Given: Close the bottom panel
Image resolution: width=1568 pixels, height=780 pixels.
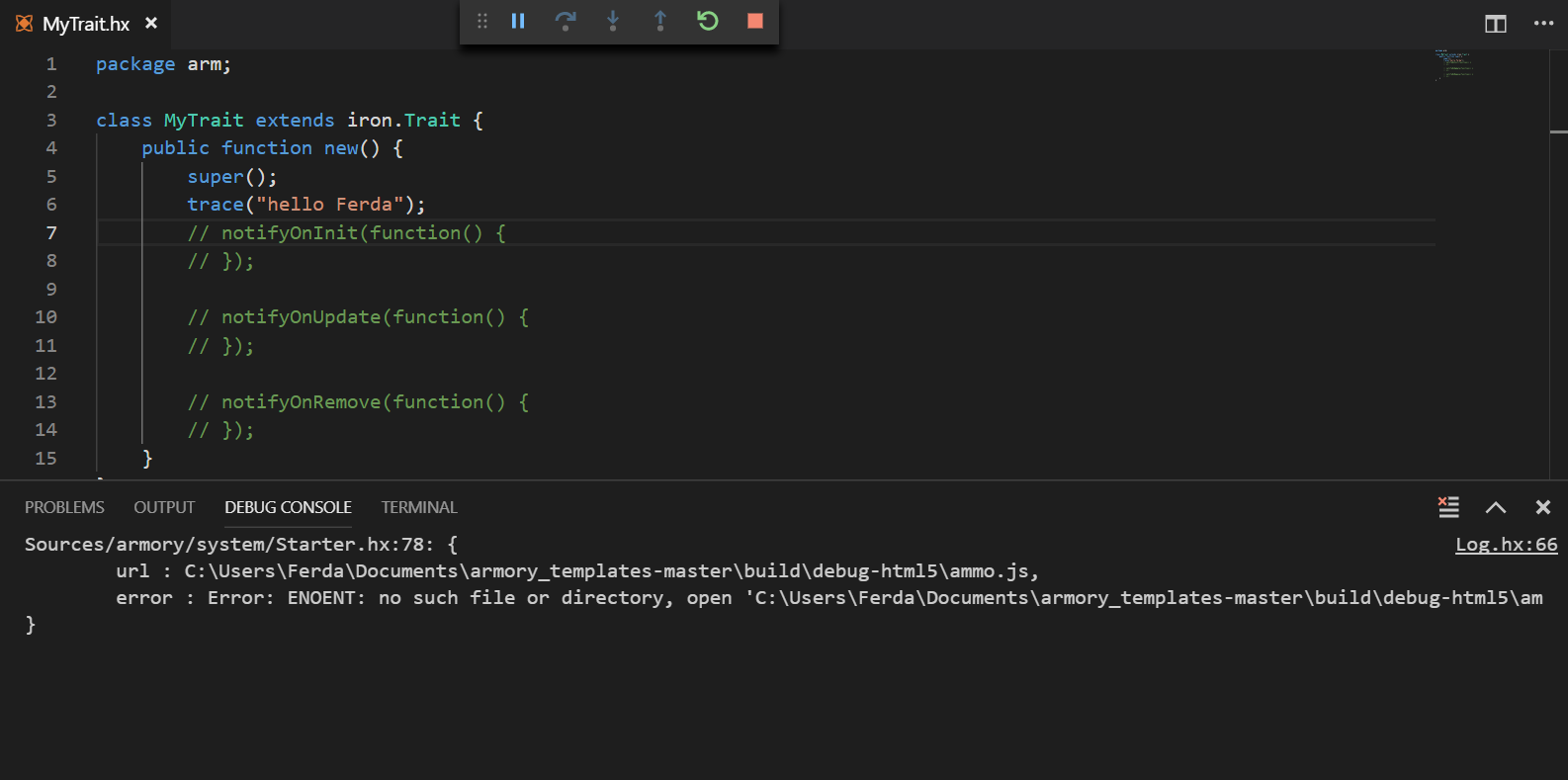Looking at the screenshot, I should tap(1543, 507).
